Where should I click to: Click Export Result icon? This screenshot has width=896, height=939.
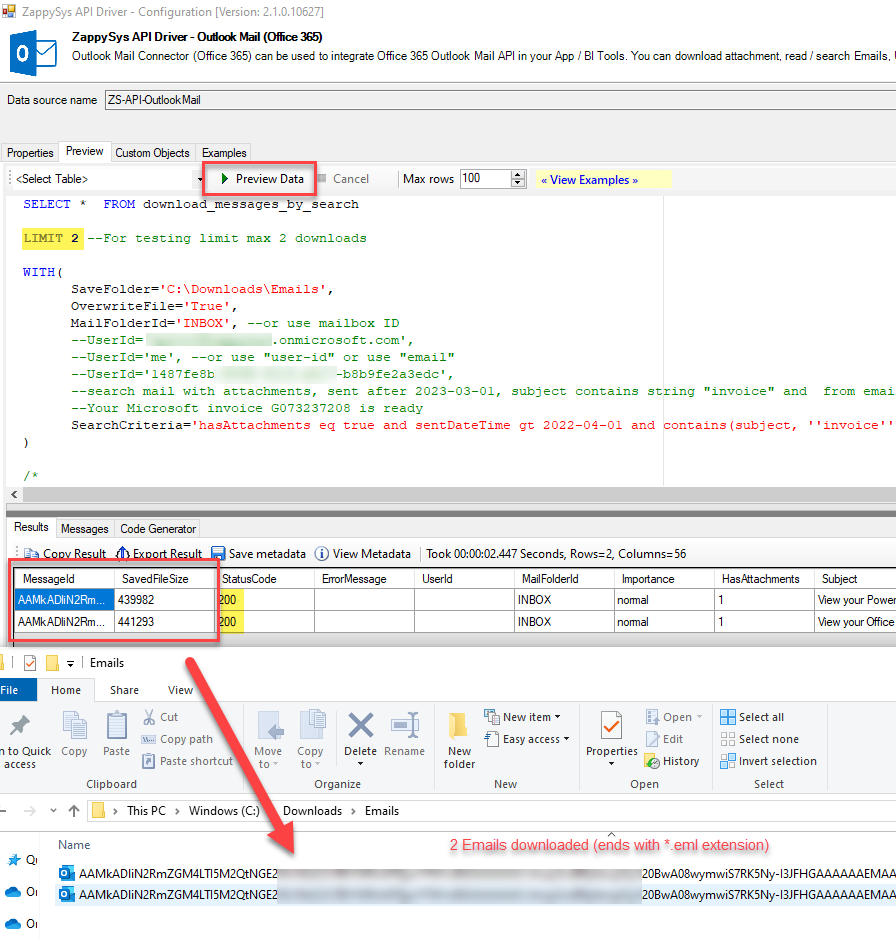122,554
